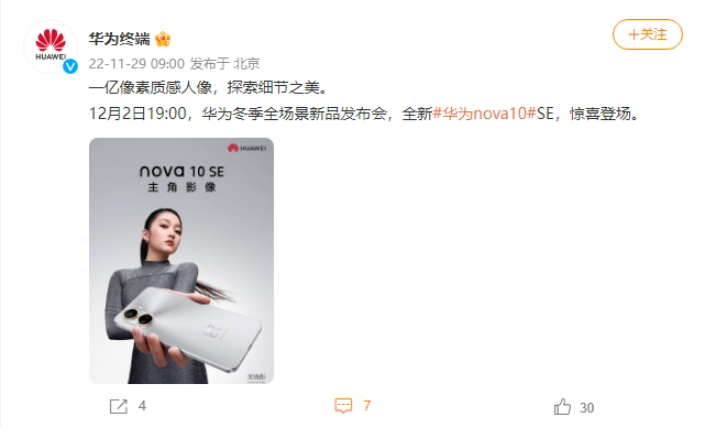Click the comment count 7
Screen dimensions: 711x447
tap(367, 405)
